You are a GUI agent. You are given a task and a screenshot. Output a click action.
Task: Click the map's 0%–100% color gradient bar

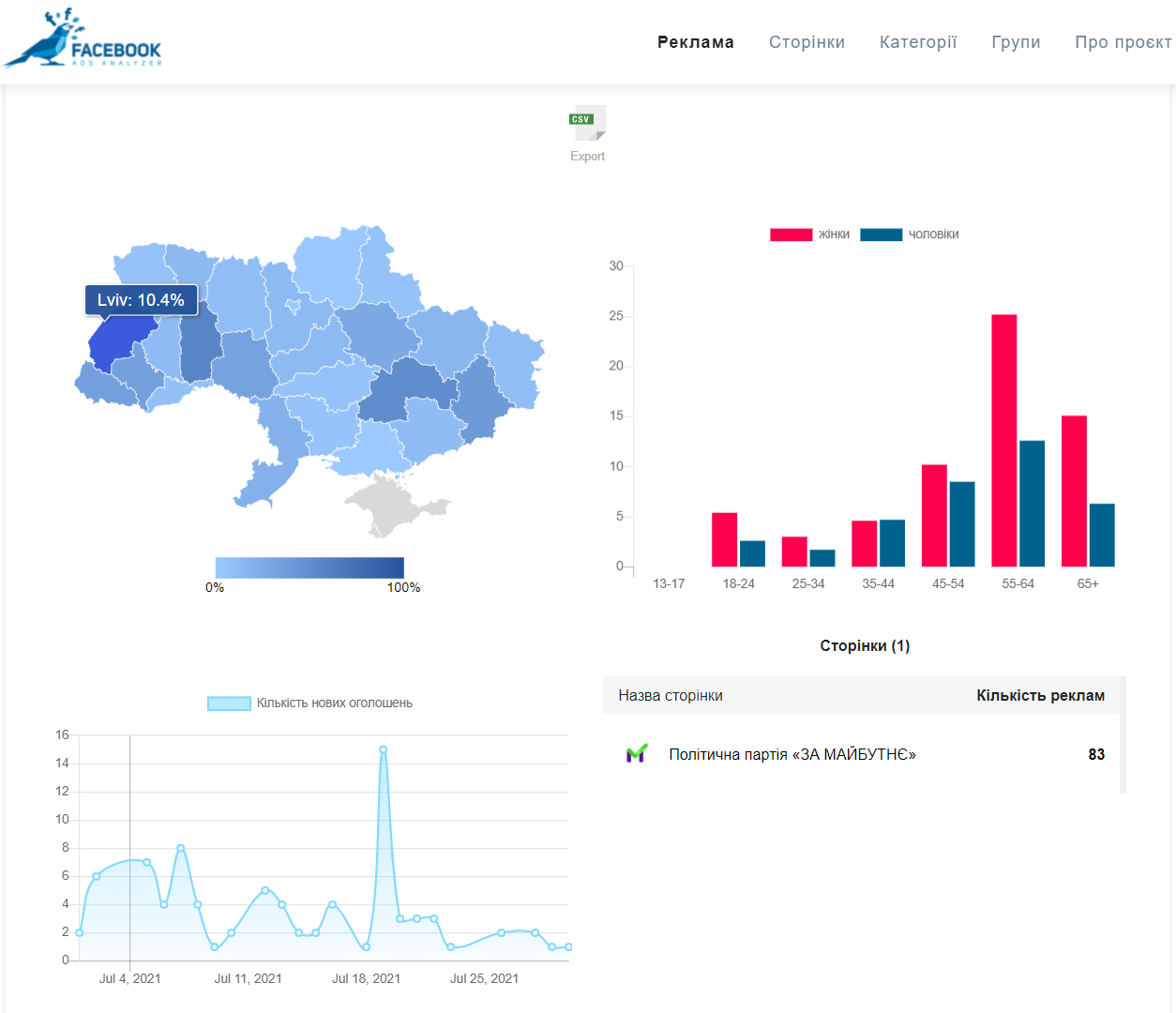(309, 567)
